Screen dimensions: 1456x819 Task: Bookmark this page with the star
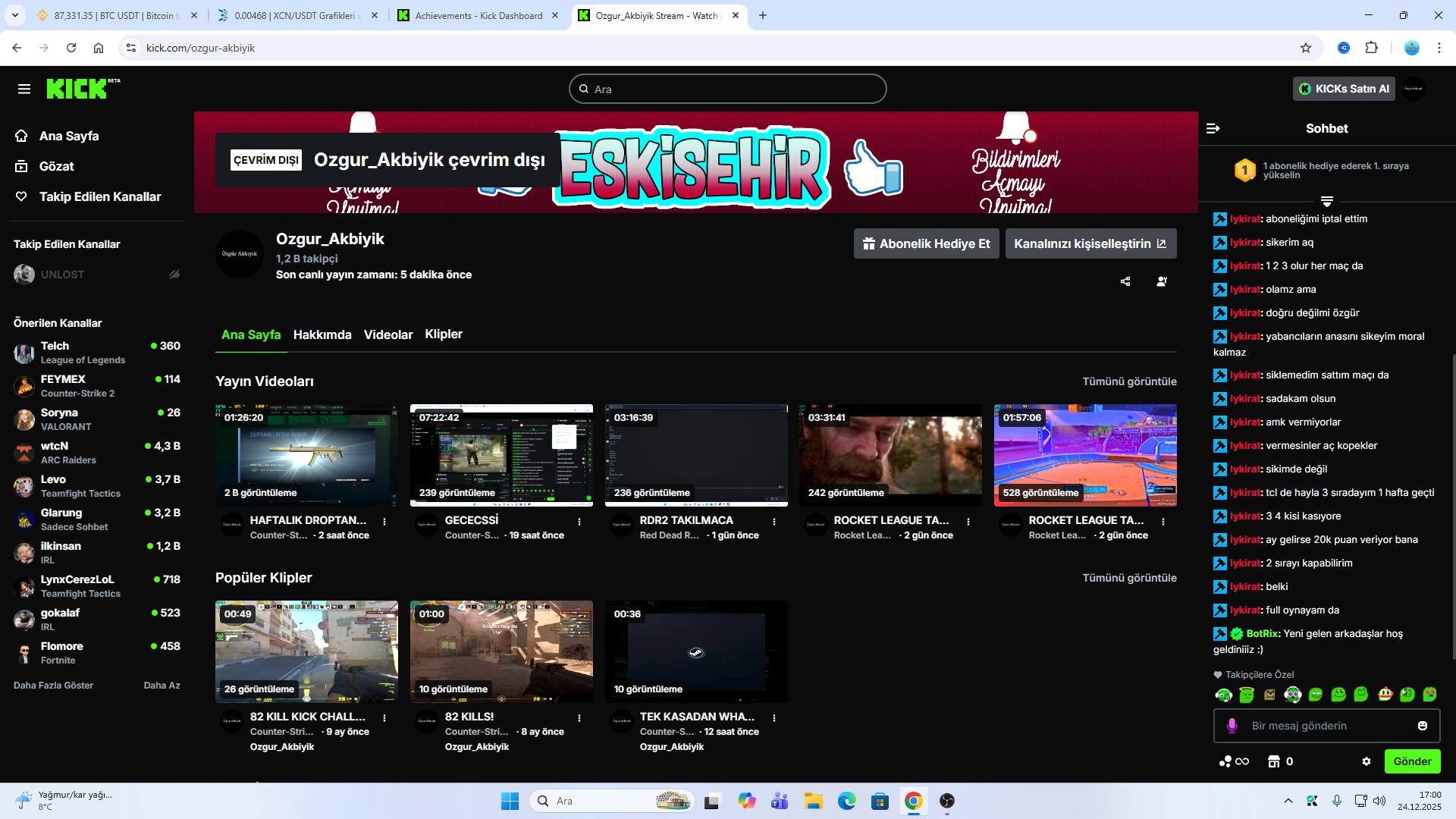[x=1306, y=48]
